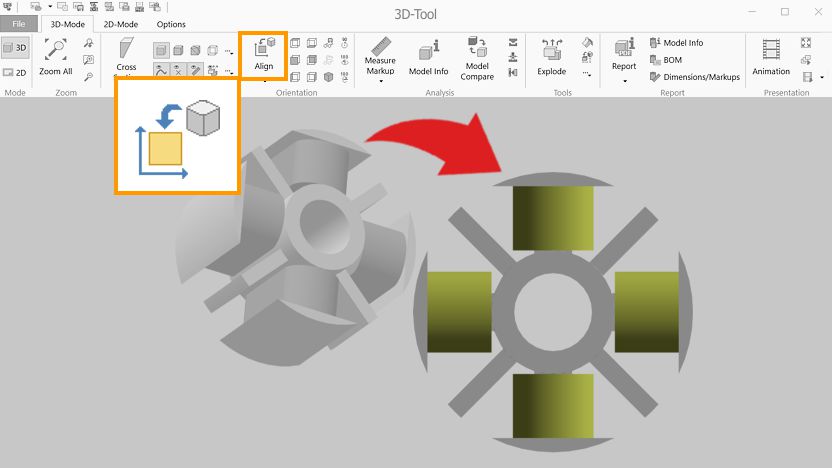Launch the Model Compare tool
The image size is (832, 468).
click(477, 57)
